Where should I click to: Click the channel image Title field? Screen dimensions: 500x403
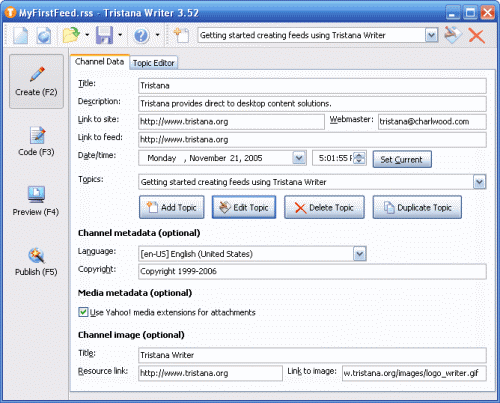click(312, 355)
